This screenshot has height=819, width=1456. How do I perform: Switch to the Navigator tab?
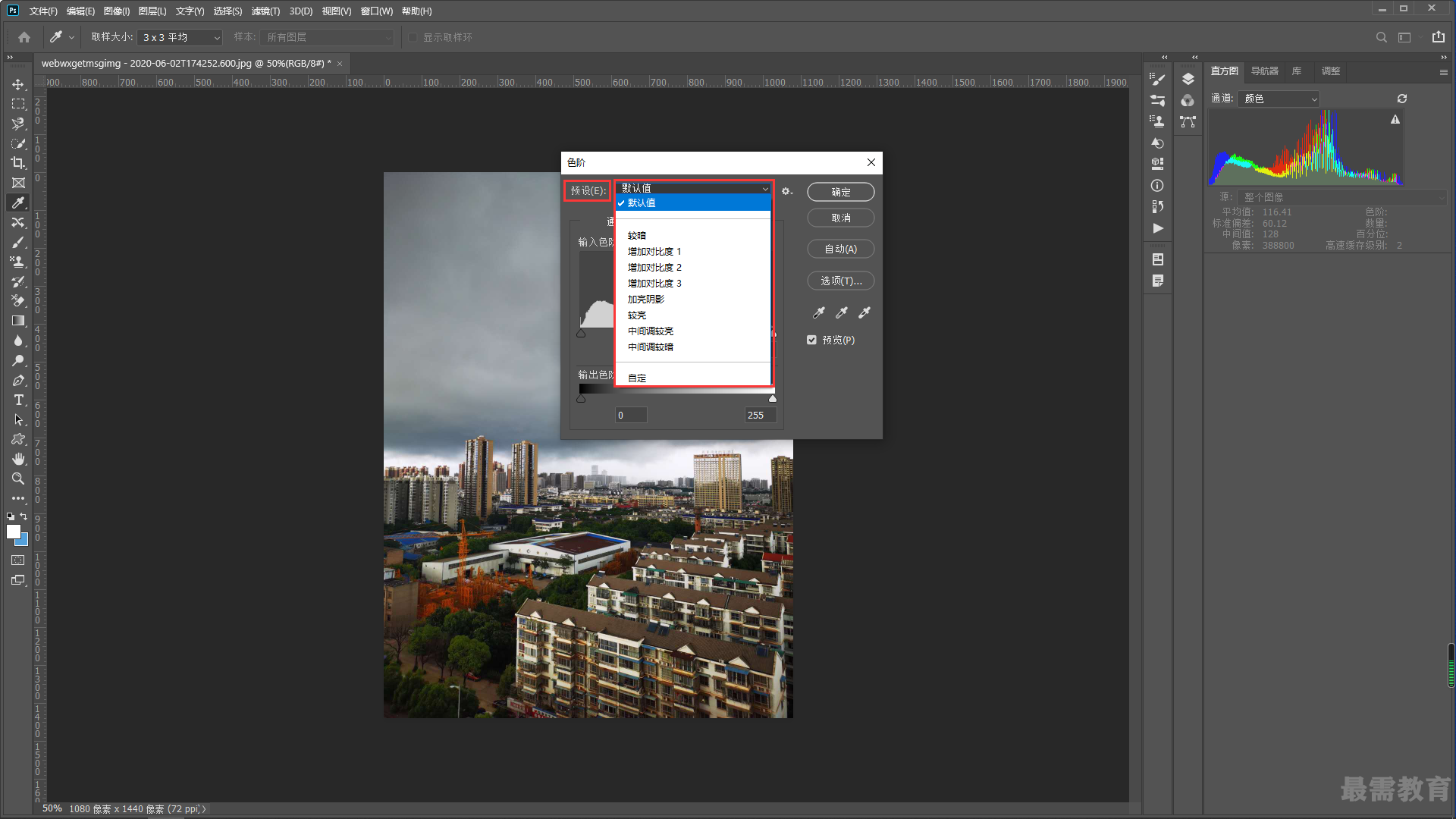click(x=1264, y=71)
